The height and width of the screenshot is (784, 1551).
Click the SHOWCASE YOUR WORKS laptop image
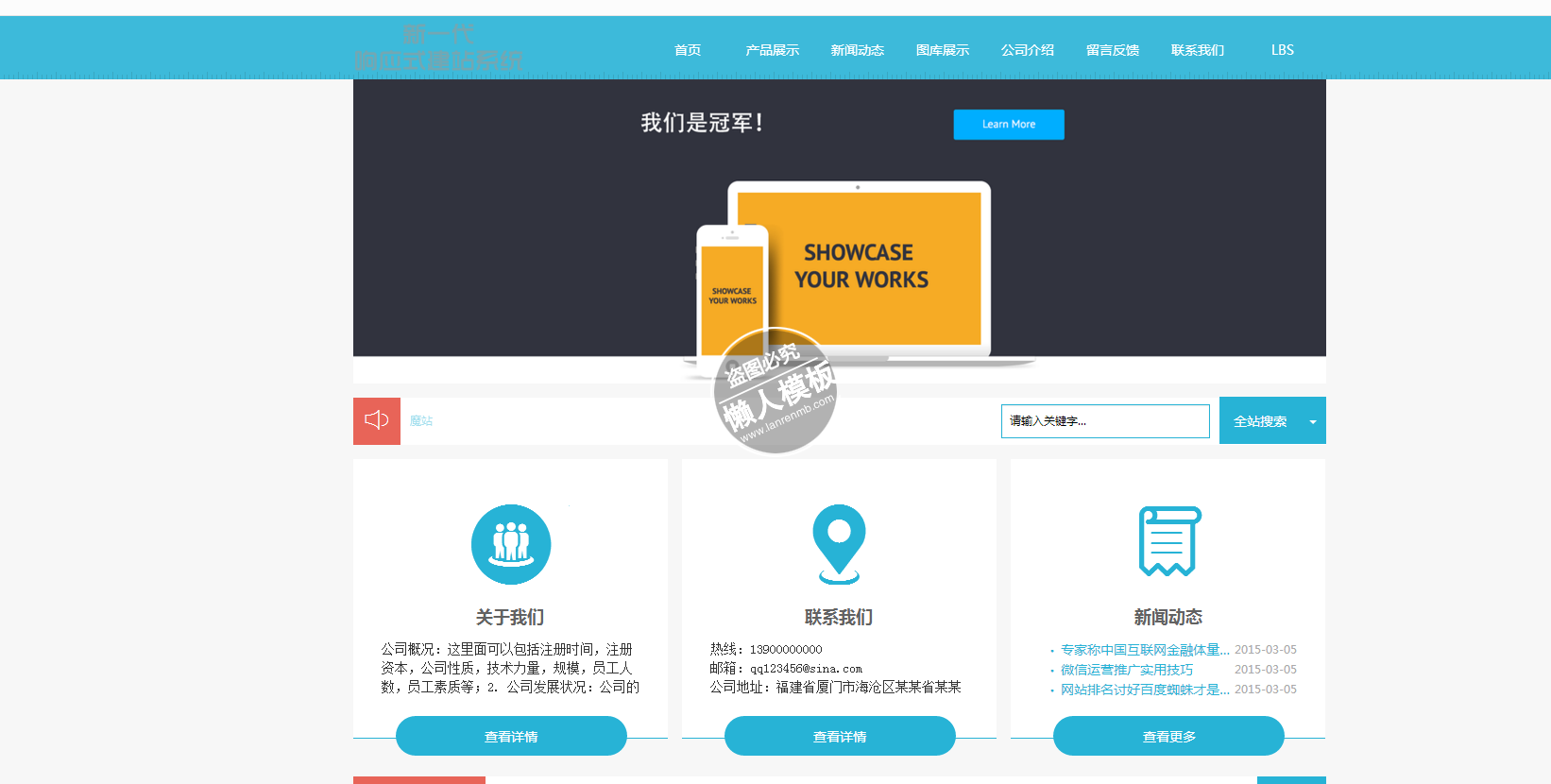(x=859, y=269)
